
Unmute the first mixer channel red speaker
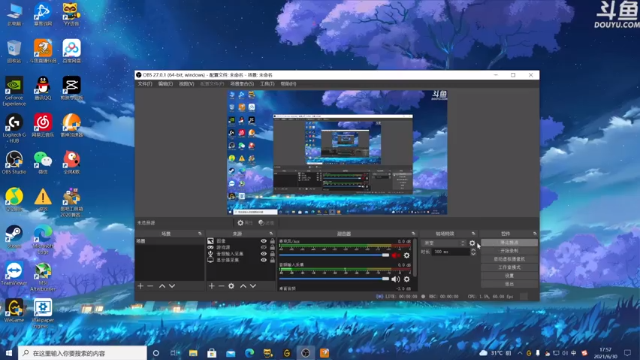[396, 256]
